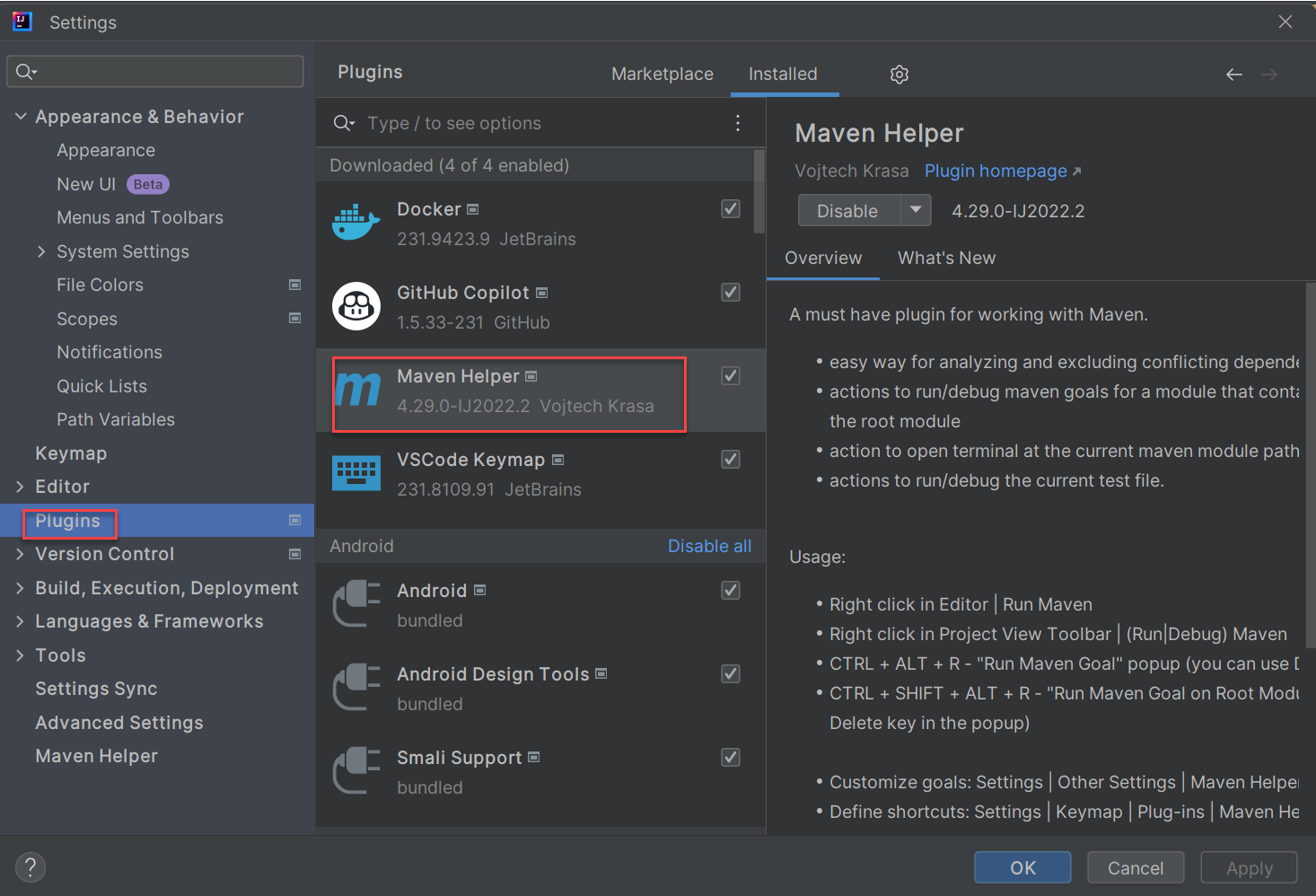Click the IntelliJ IDEA logo in title bar
1316x896 pixels.
pyautogui.click(x=22, y=22)
